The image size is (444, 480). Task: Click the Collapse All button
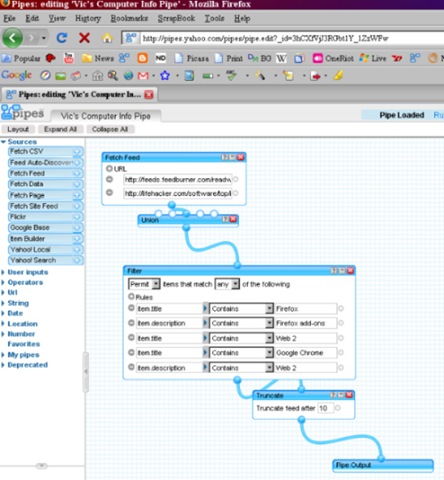coord(110,129)
